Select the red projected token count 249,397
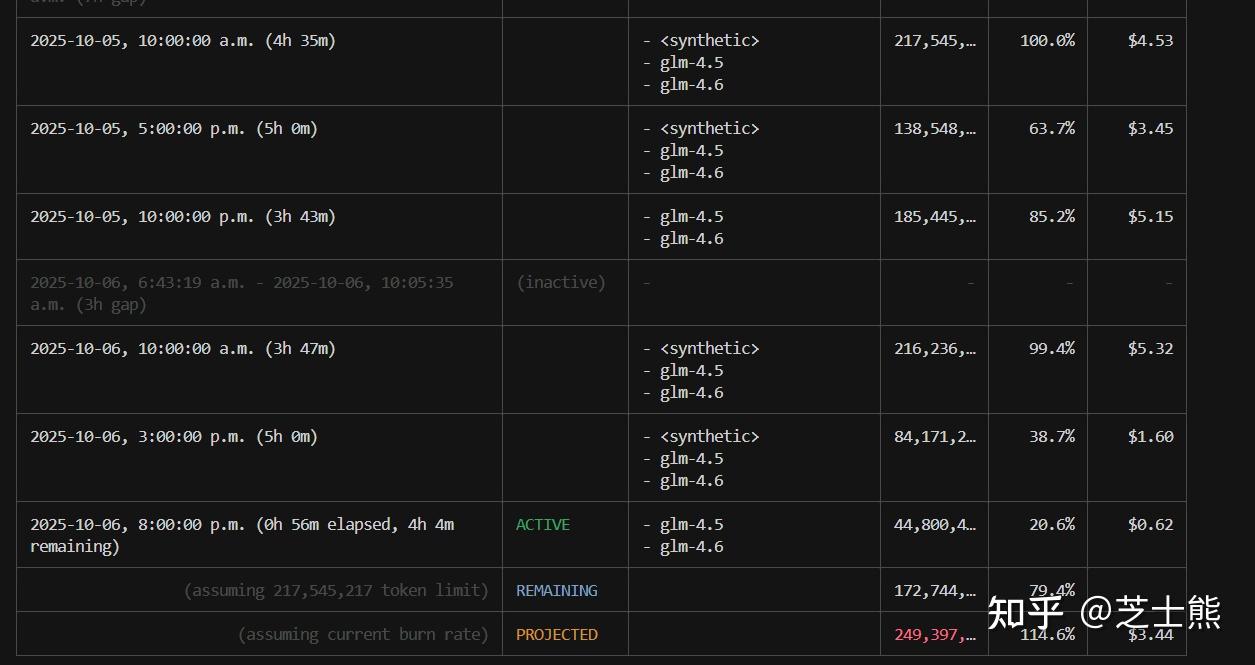Screen dimensions: 1255x665 coord(934,635)
